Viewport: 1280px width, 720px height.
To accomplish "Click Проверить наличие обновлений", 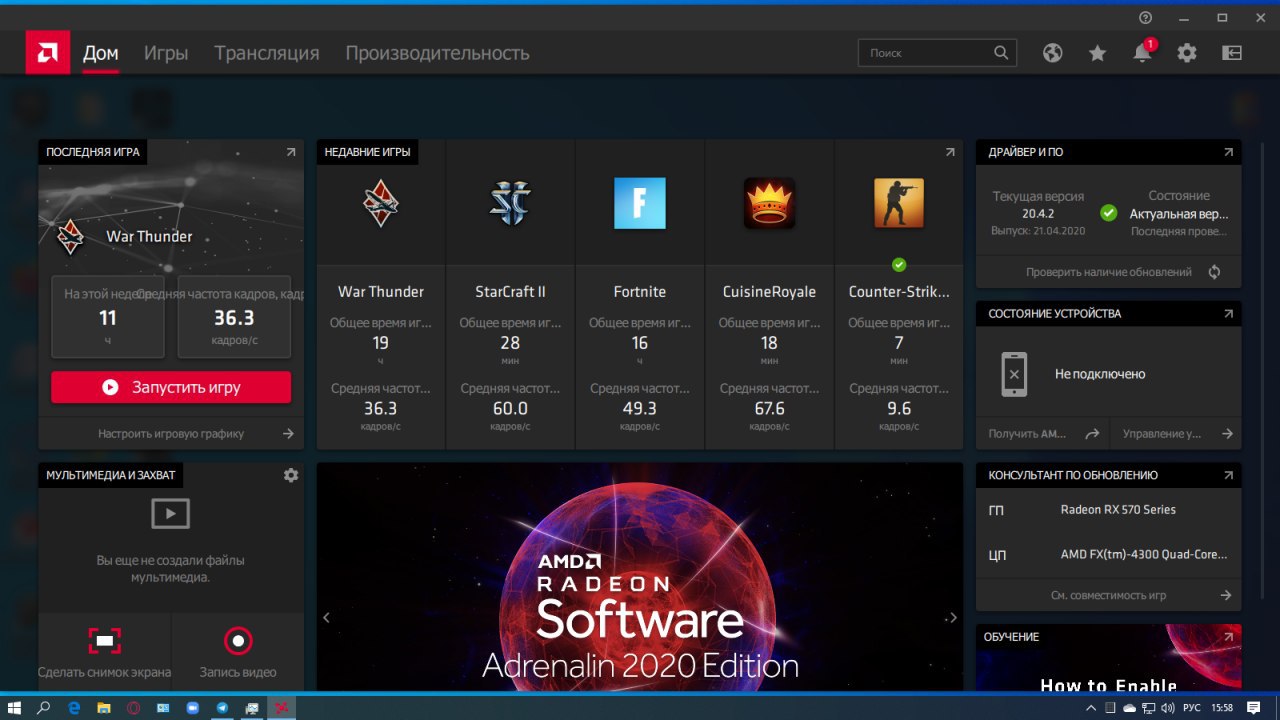I will [1109, 272].
